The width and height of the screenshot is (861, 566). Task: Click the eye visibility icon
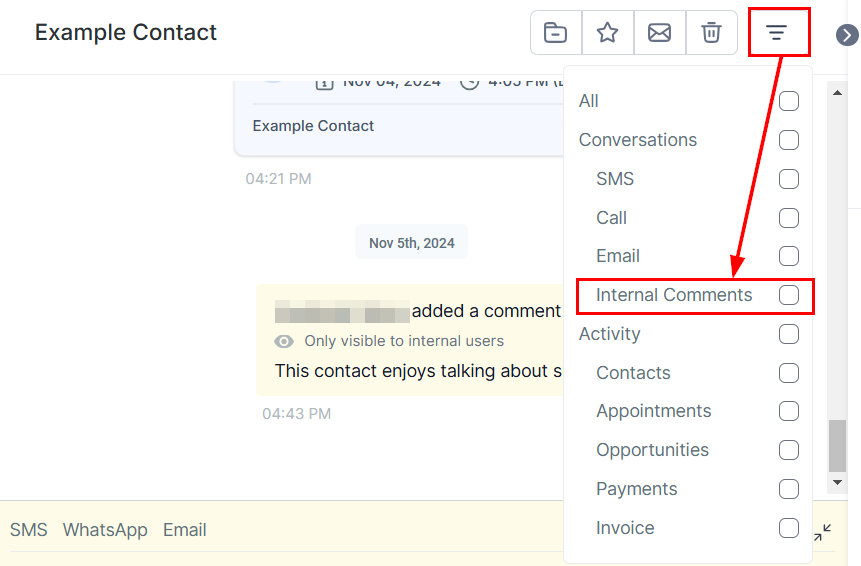(285, 341)
